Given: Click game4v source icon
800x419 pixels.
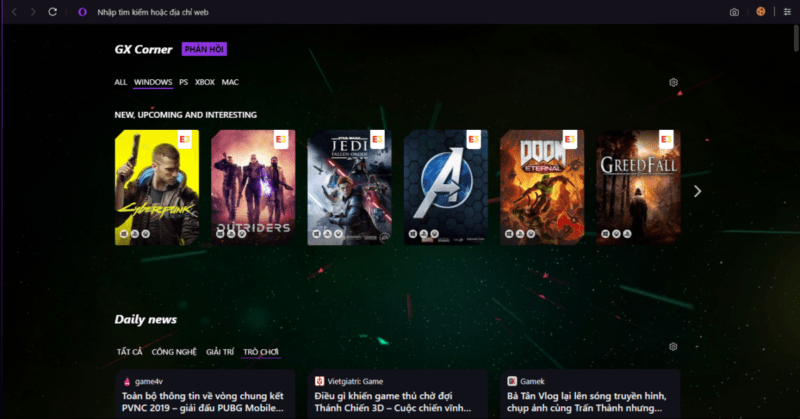Looking at the screenshot, I should tap(127, 381).
